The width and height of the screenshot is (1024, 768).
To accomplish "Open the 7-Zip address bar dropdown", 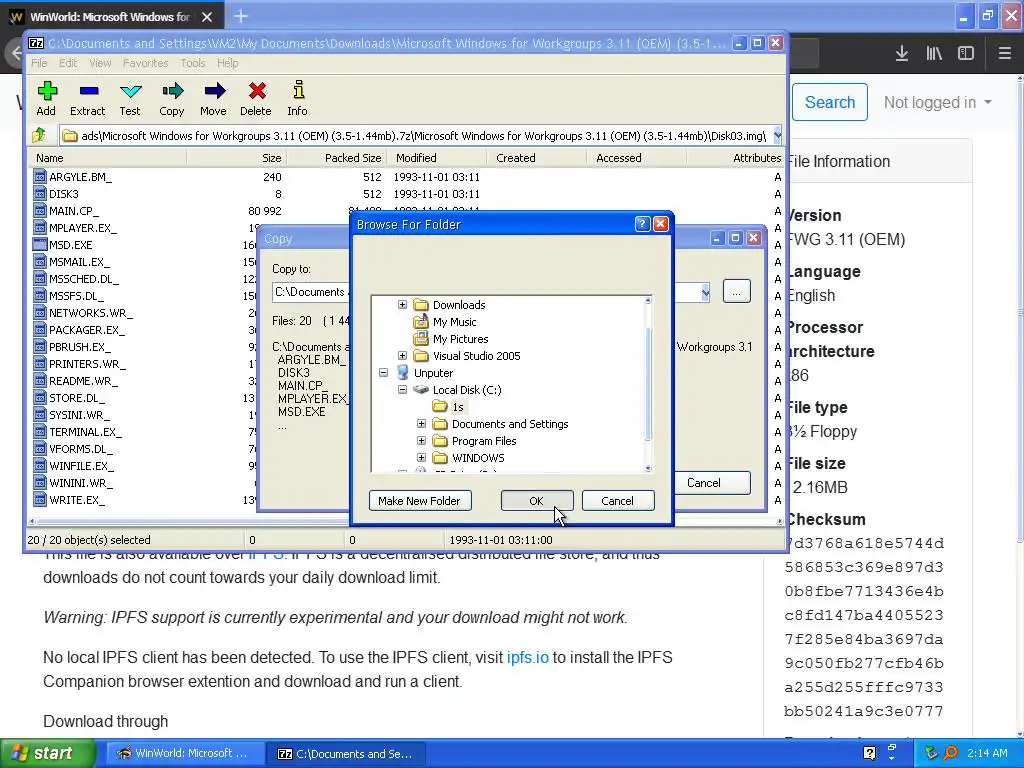I will point(776,136).
